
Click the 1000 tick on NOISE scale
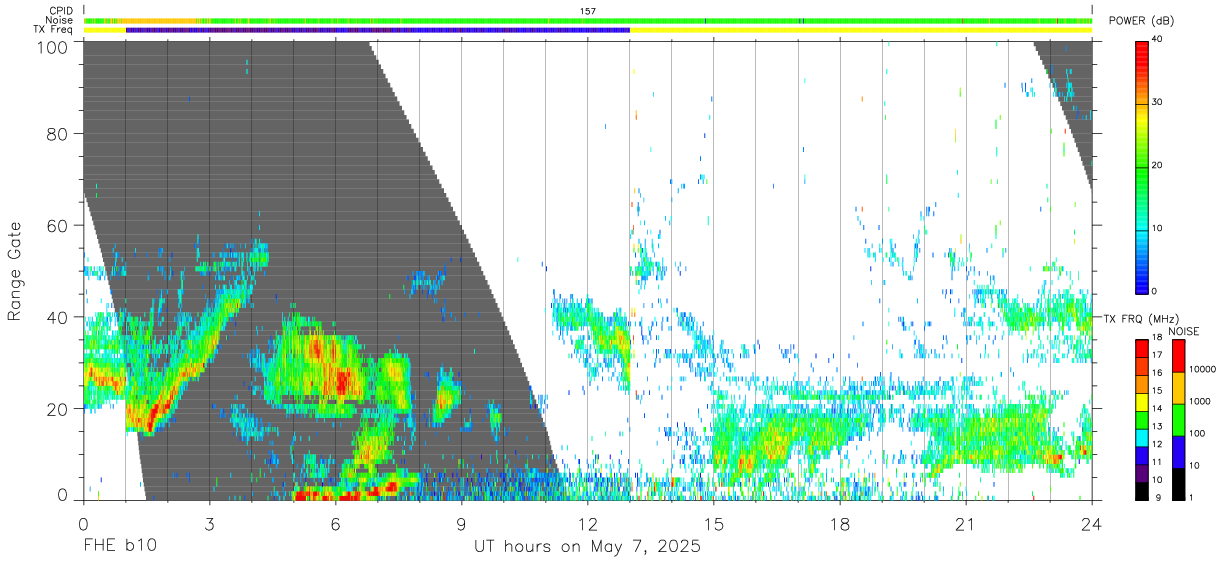coord(1201,402)
